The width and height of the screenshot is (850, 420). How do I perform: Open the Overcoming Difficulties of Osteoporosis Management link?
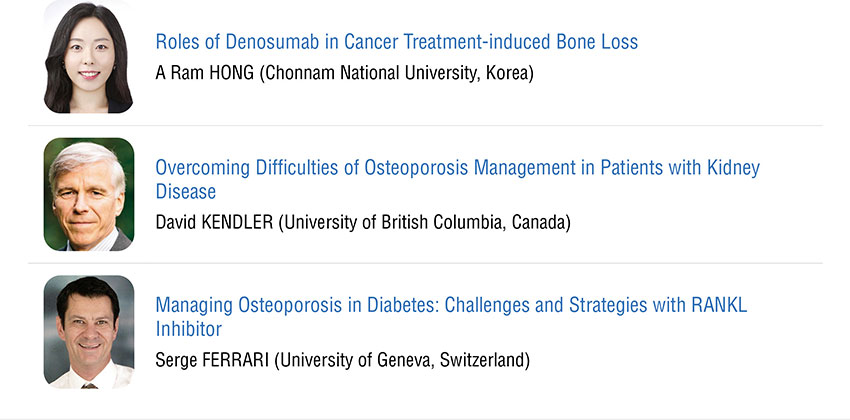458,179
